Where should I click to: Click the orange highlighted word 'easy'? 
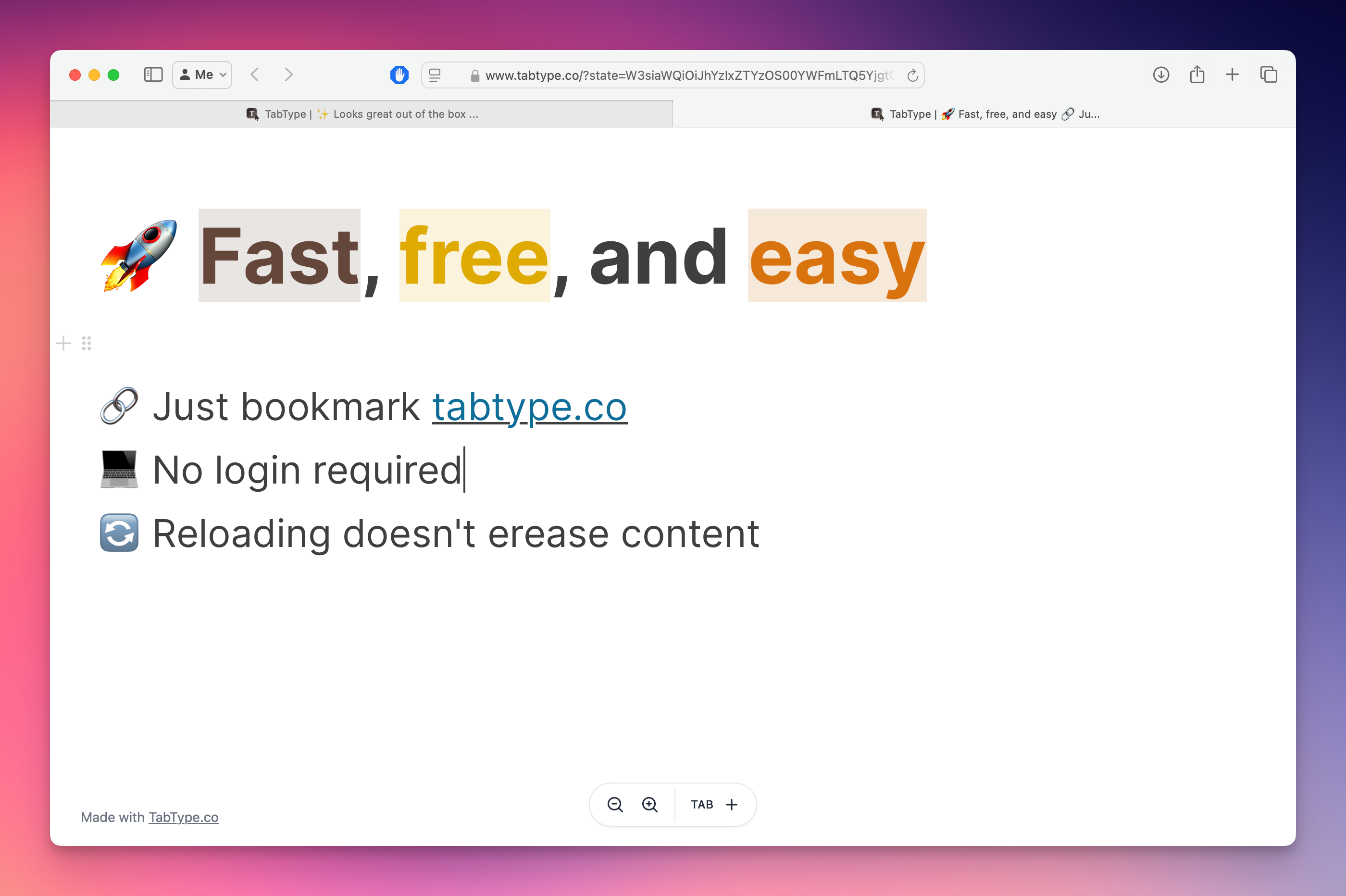pyautogui.click(x=837, y=255)
